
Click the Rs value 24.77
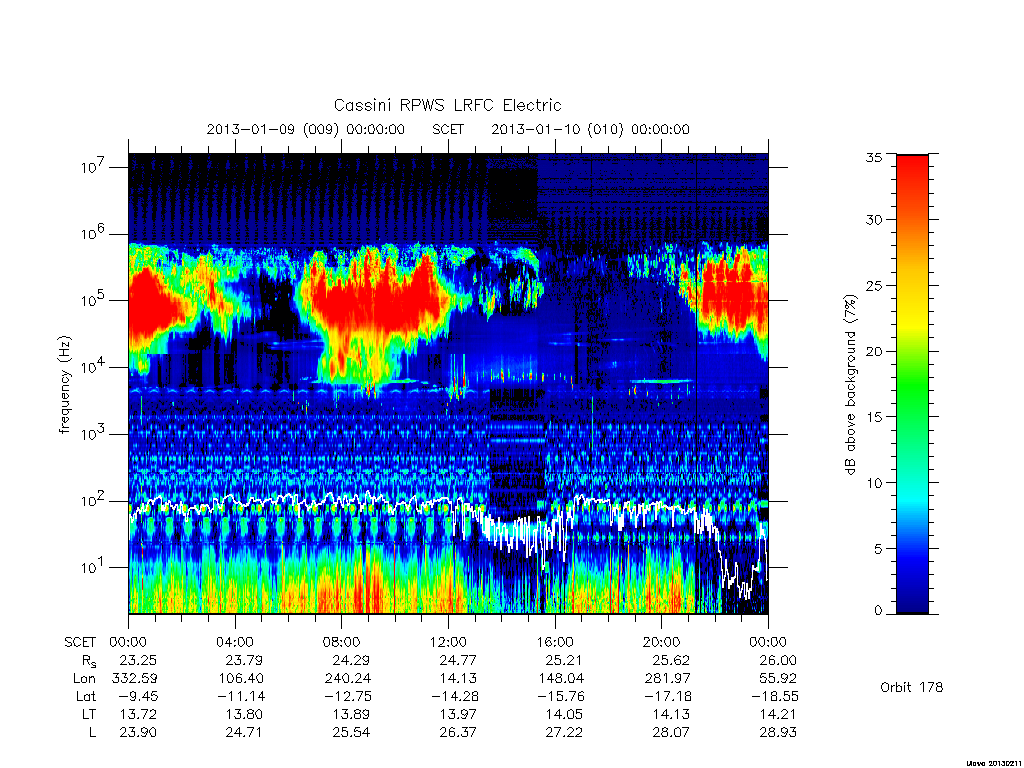[x=458, y=660]
